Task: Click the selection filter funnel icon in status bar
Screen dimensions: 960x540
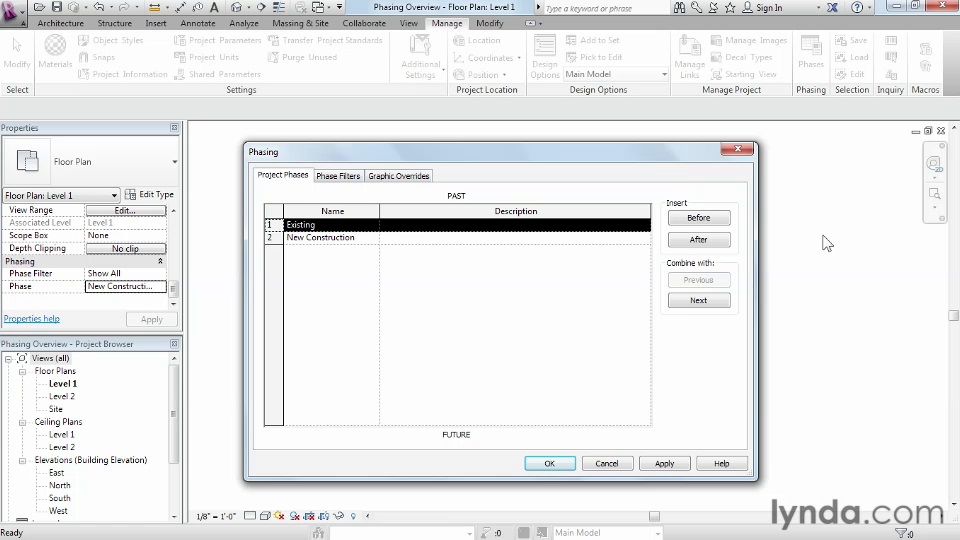Action: (x=901, y=533)
